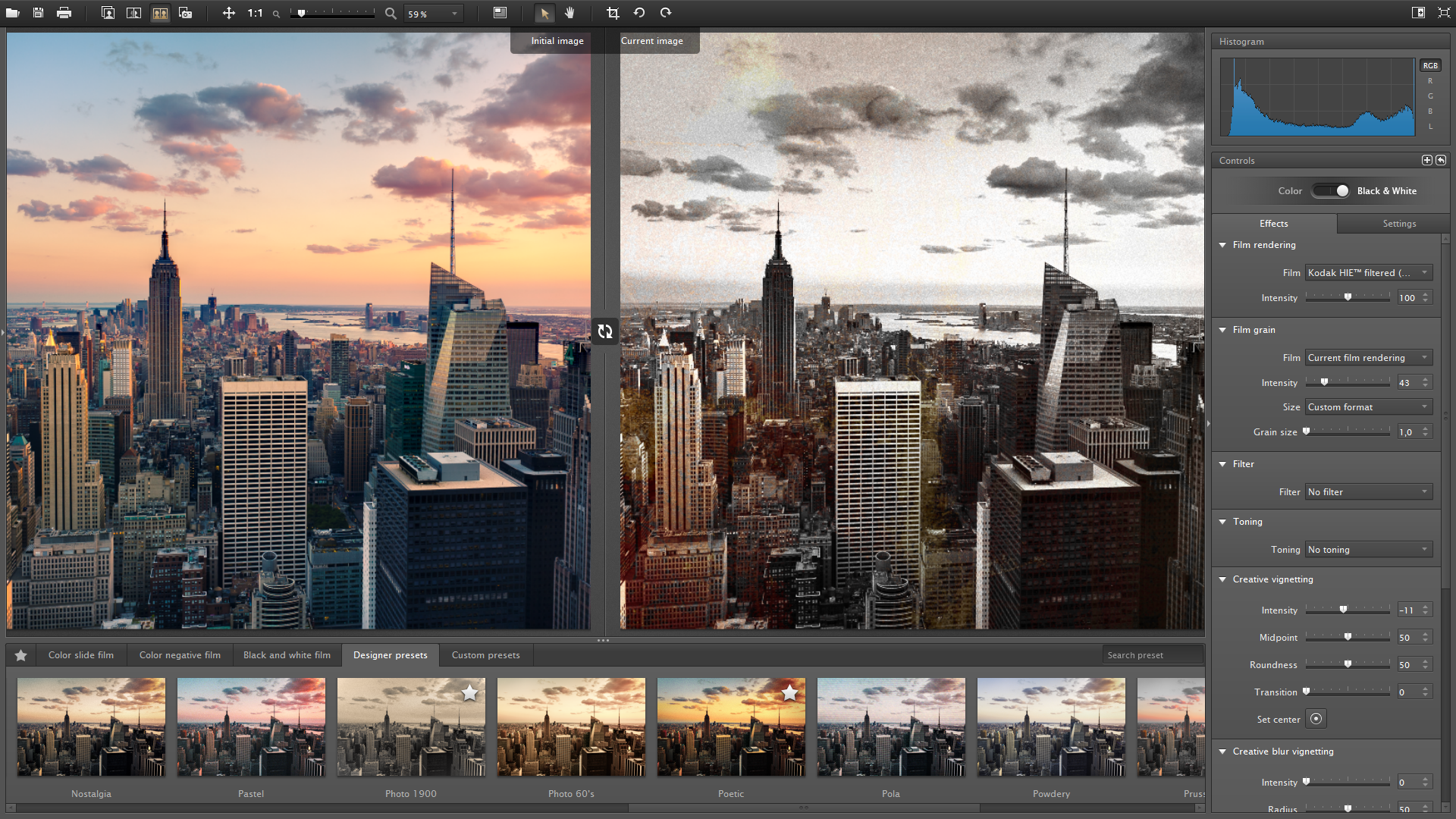Open the Toning dropdown showing No toning

[x=1368, y=550]
